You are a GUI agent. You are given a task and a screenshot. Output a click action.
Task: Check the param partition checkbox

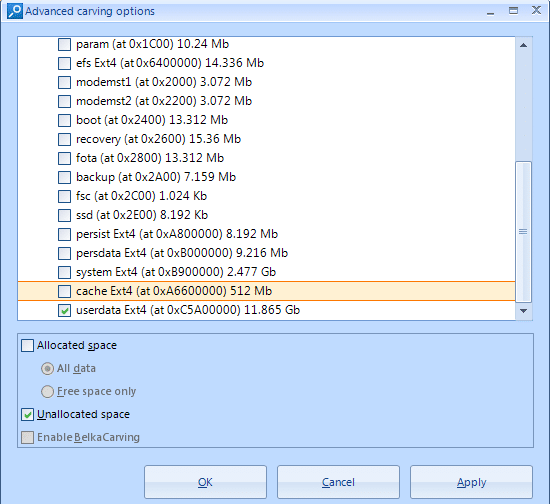click(64, 45)
